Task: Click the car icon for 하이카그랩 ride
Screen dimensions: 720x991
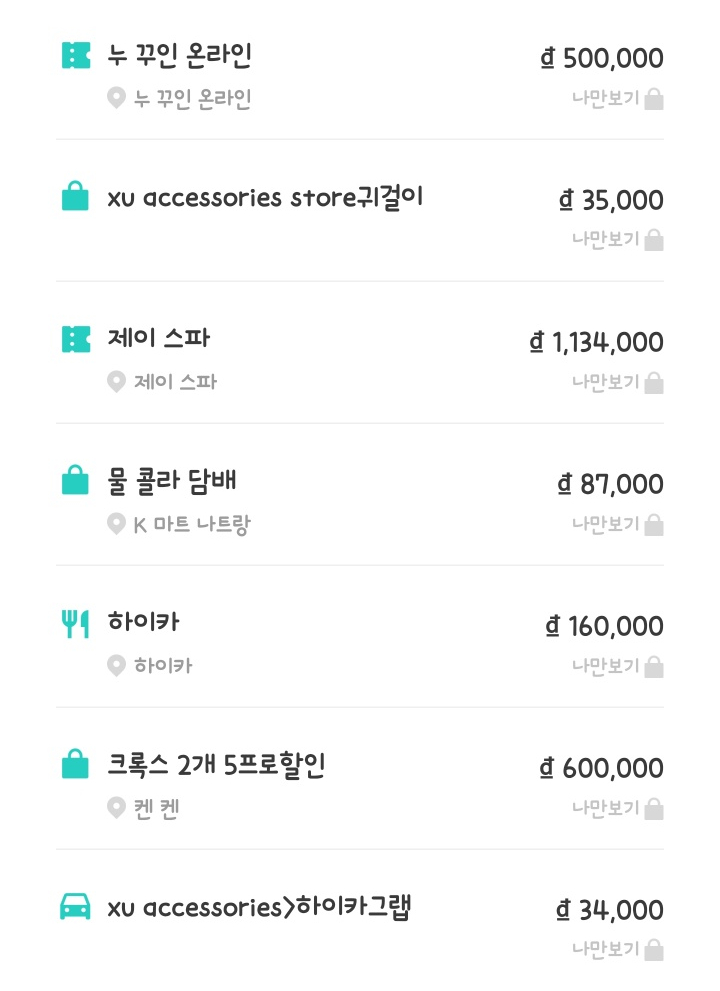Action: (x=76, y=907)
